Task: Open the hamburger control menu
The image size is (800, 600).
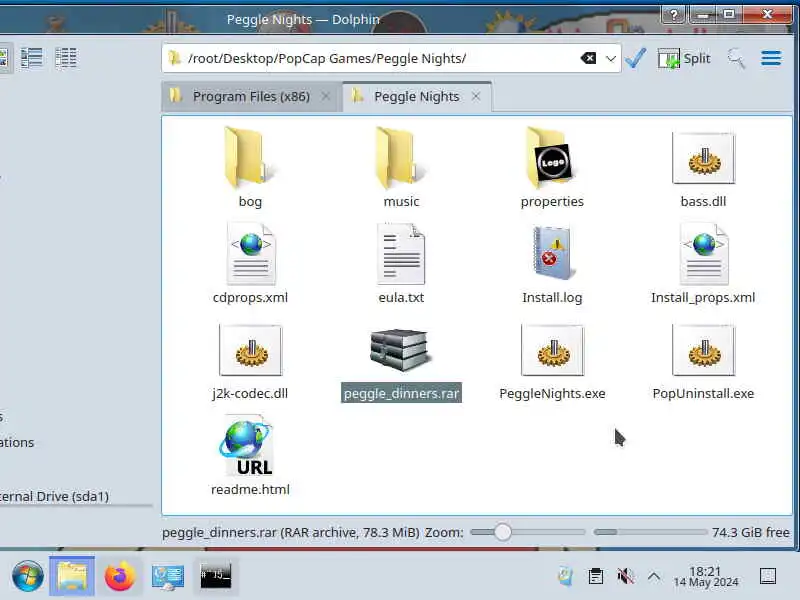Action: point(771,58)
